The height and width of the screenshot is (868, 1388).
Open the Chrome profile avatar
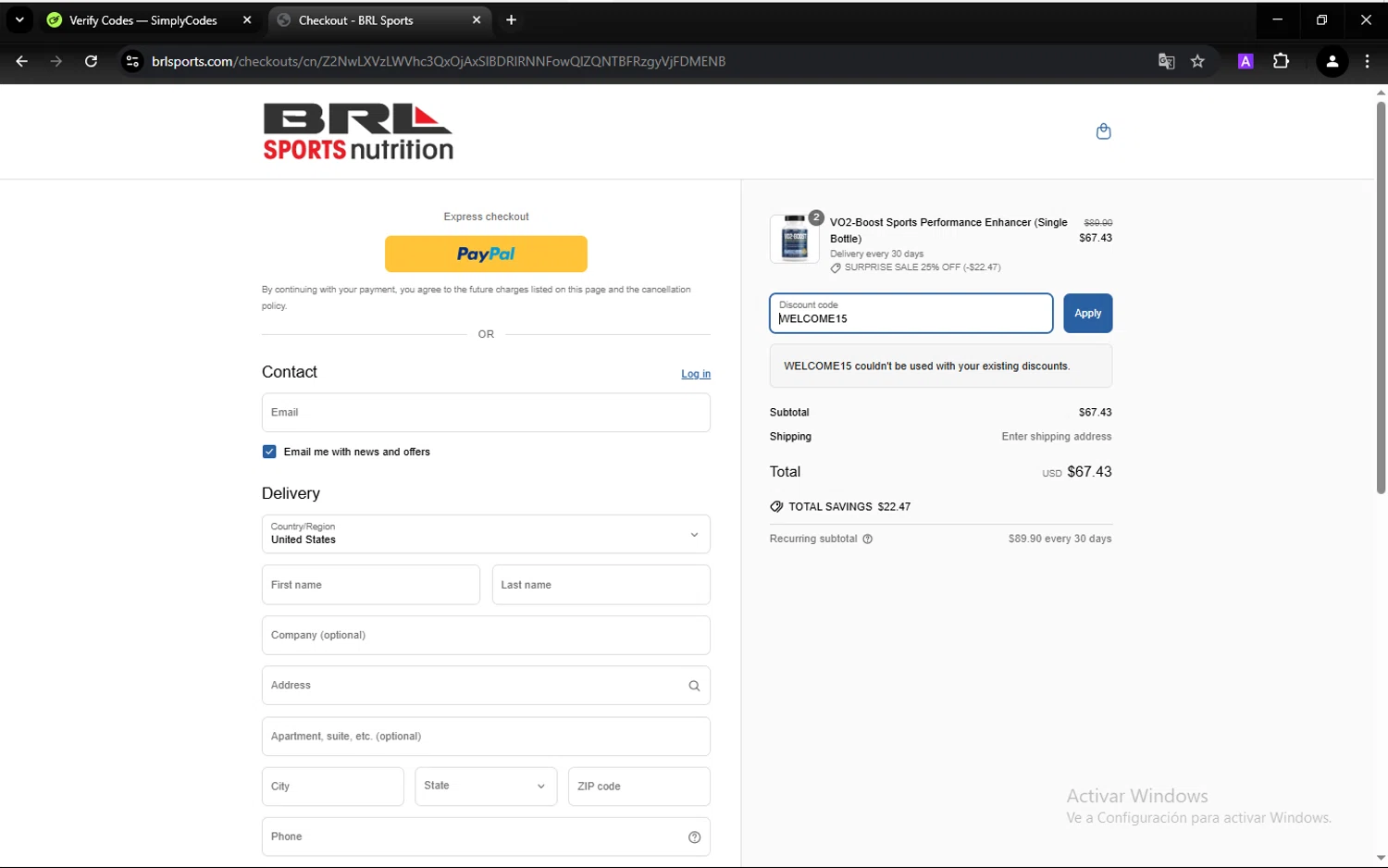(1332, 61)
